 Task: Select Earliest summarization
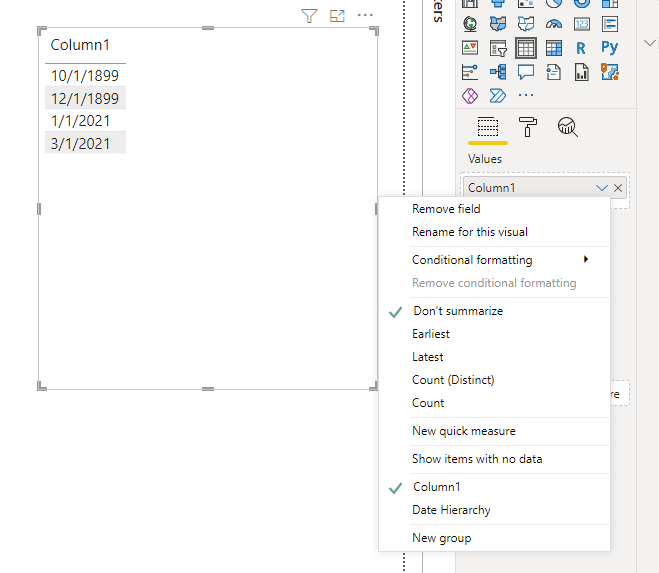(431, 334)
